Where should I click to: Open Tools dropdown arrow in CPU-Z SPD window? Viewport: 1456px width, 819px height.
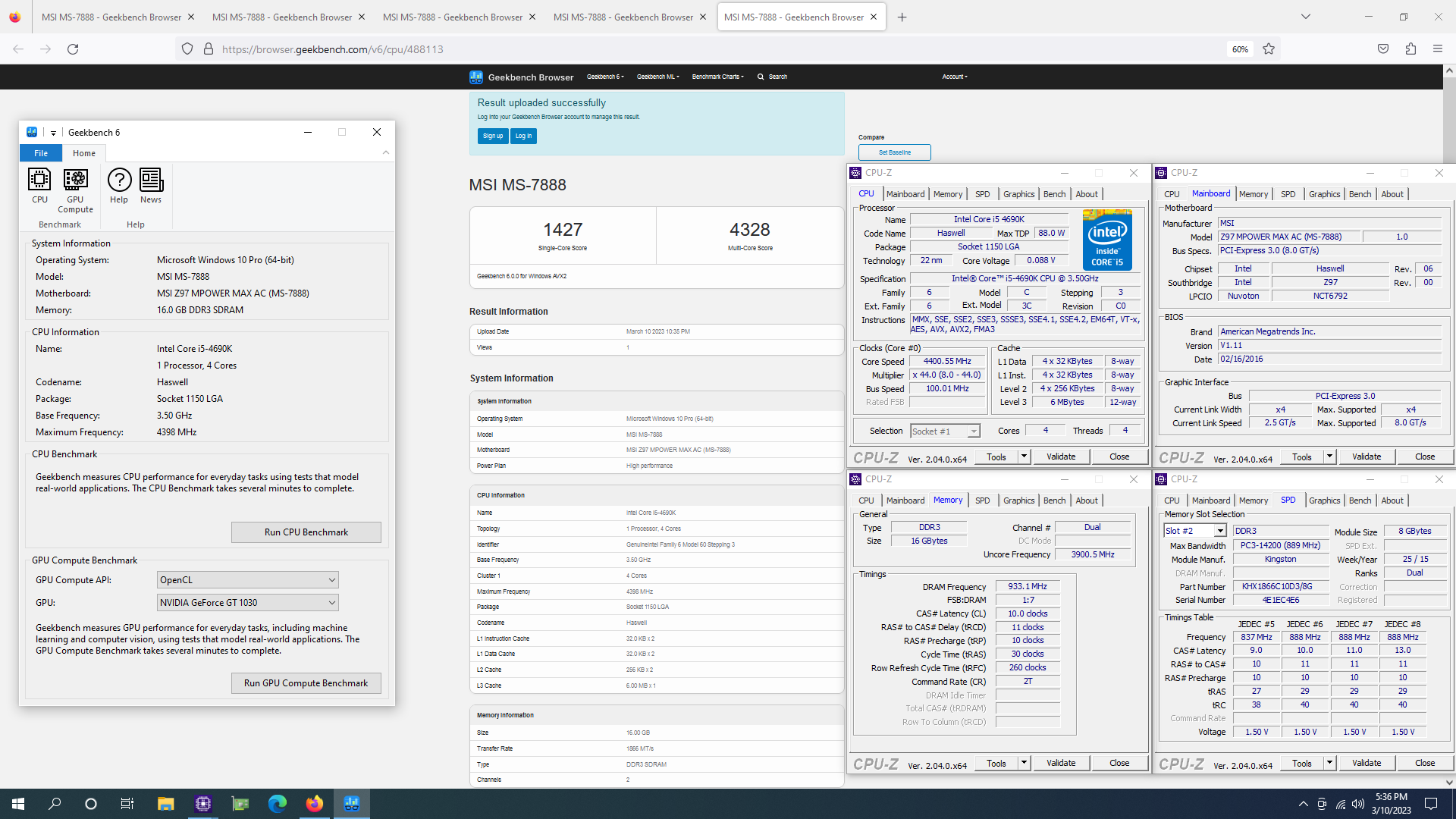(1329, 763)
